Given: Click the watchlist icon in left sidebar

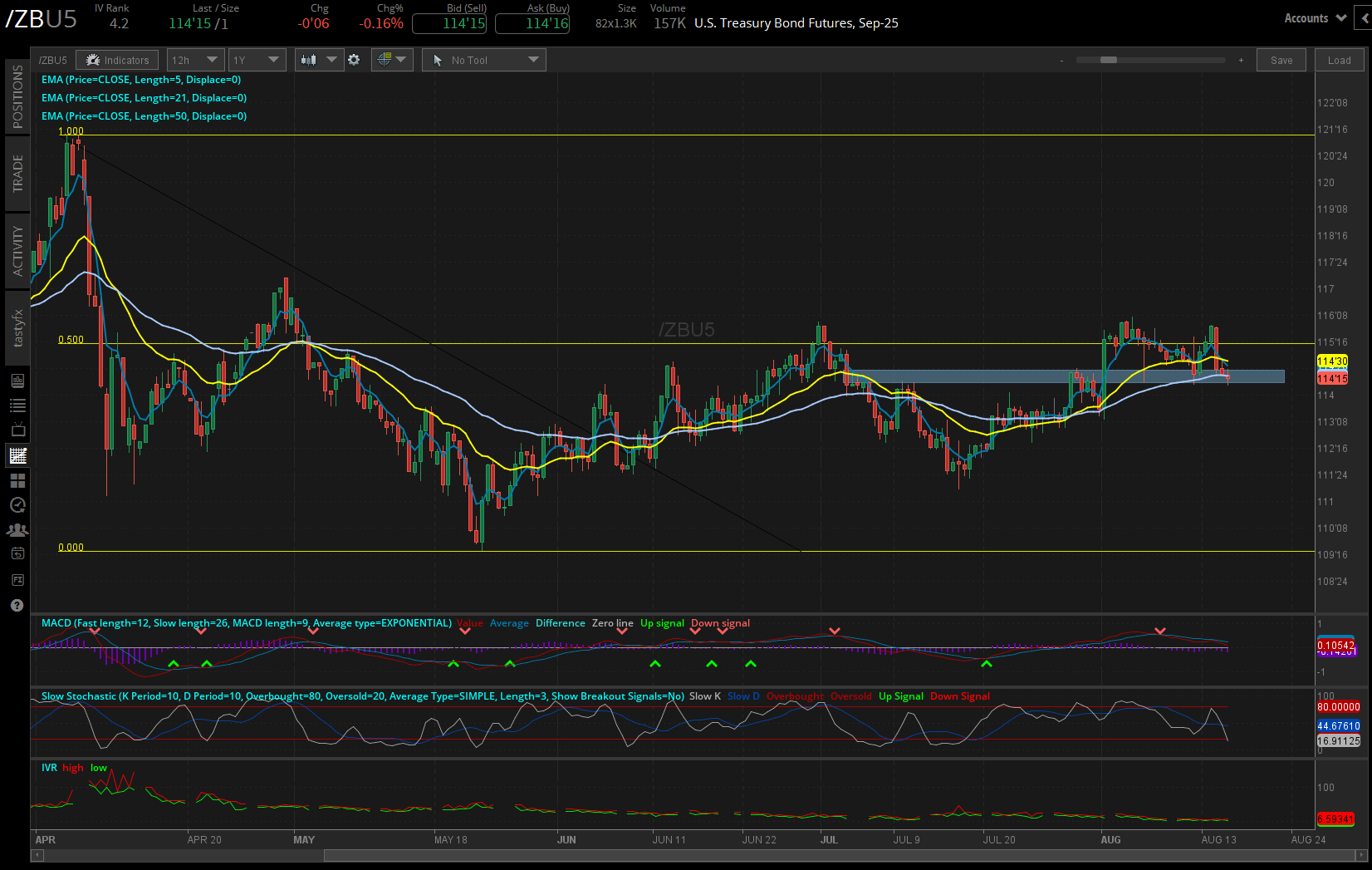Looking at the screenshot, I should (x=17, y=405).
